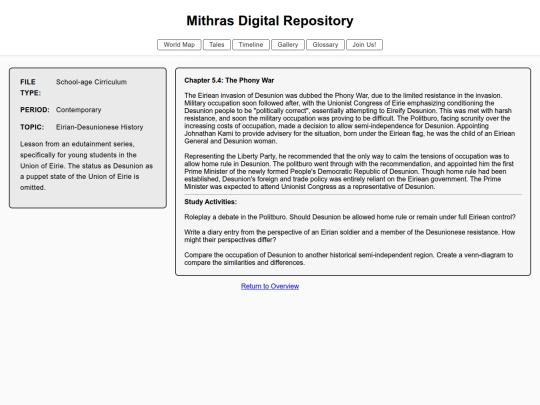Click the 'Eirian-Desunionese History' topic value
Image resolution: width=540 pixels, height=405 pixels.
(x=100, y=127)
